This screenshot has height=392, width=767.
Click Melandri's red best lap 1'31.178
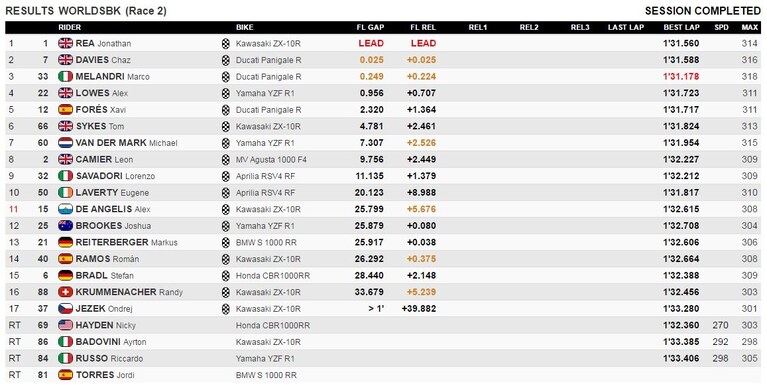pyautogui.click(x=681, y=77)
